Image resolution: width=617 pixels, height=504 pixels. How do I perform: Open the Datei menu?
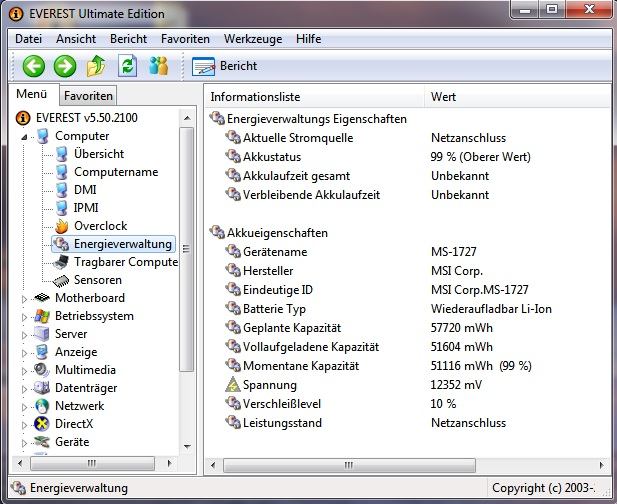(28, 39)
